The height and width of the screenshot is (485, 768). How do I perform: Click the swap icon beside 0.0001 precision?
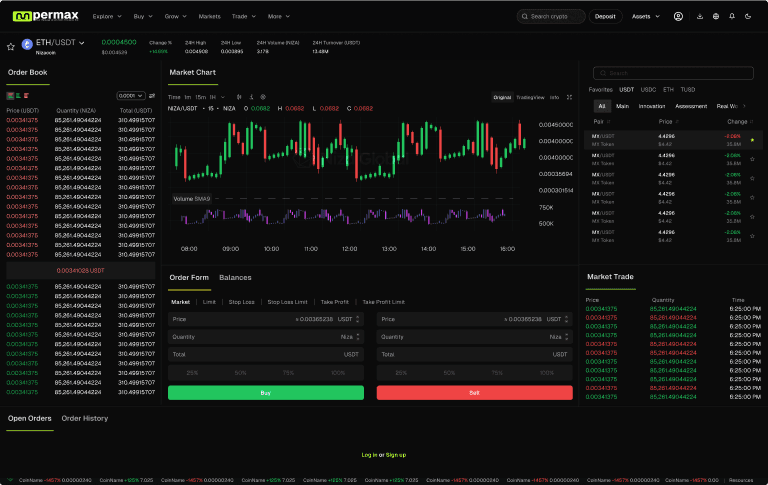[152, 96]
